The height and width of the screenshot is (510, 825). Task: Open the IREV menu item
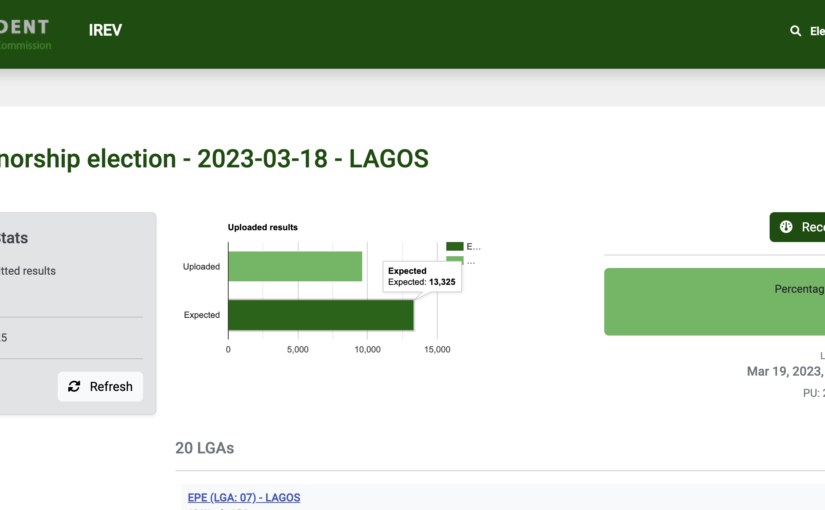(105, 30)
